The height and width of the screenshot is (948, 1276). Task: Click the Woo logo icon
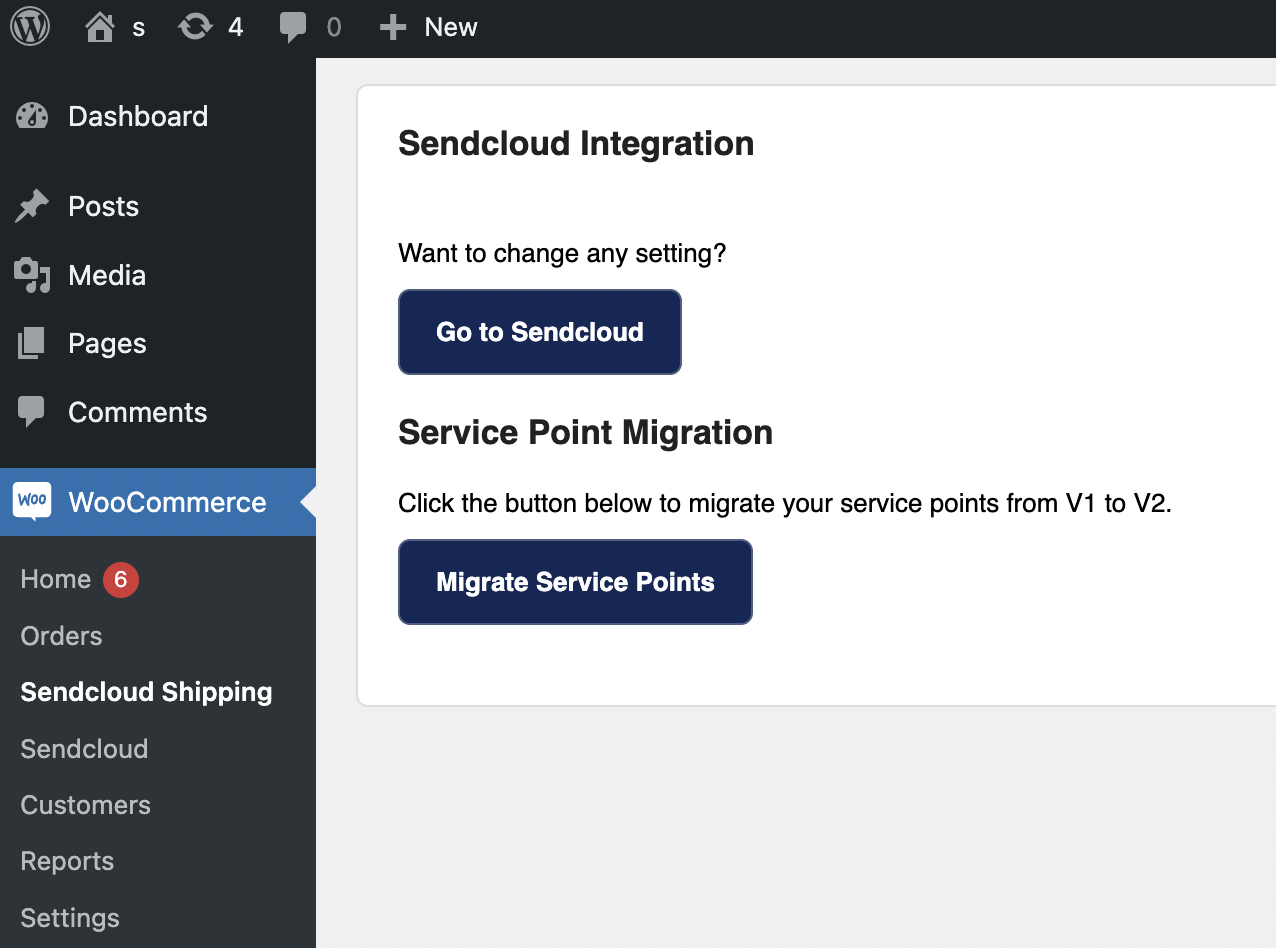pos(32,501)
